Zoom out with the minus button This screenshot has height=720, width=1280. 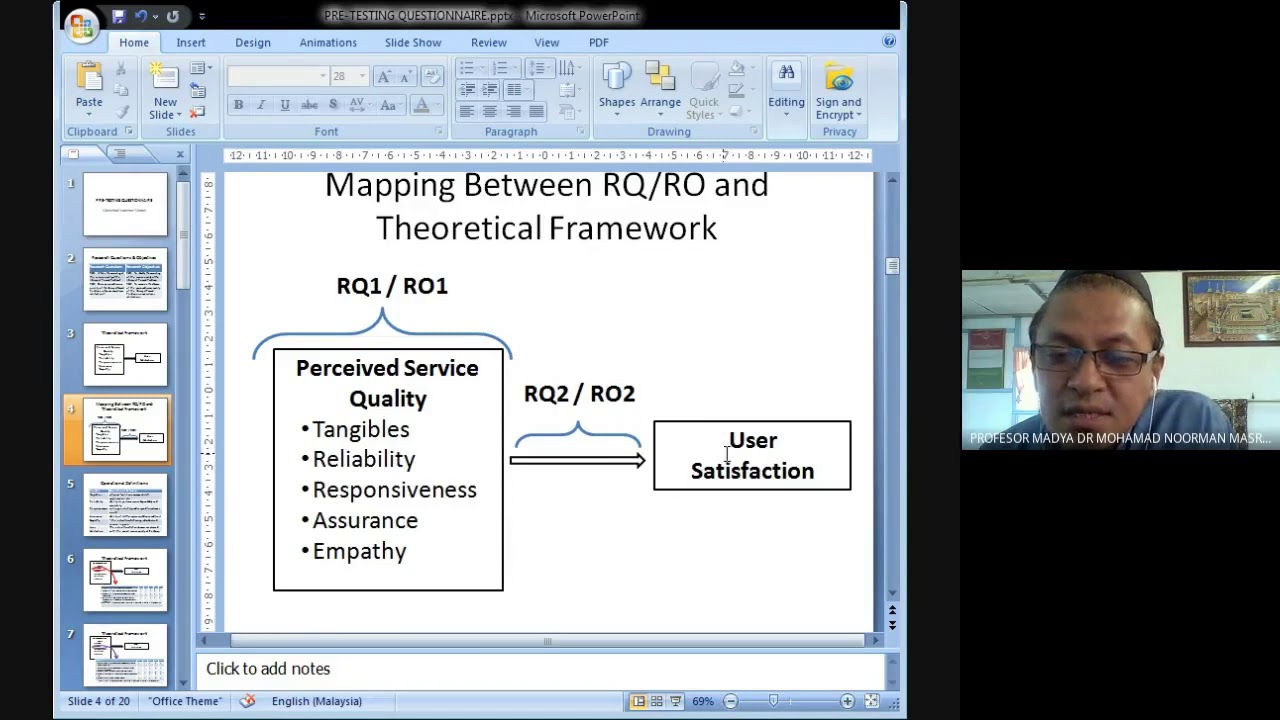coord(731,702)
